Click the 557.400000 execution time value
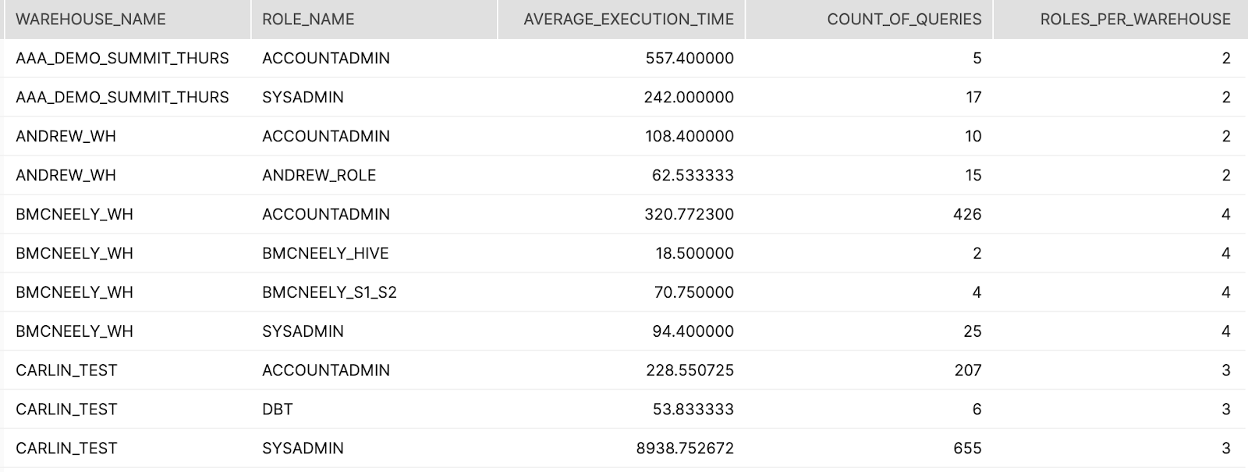 [690, 58]
